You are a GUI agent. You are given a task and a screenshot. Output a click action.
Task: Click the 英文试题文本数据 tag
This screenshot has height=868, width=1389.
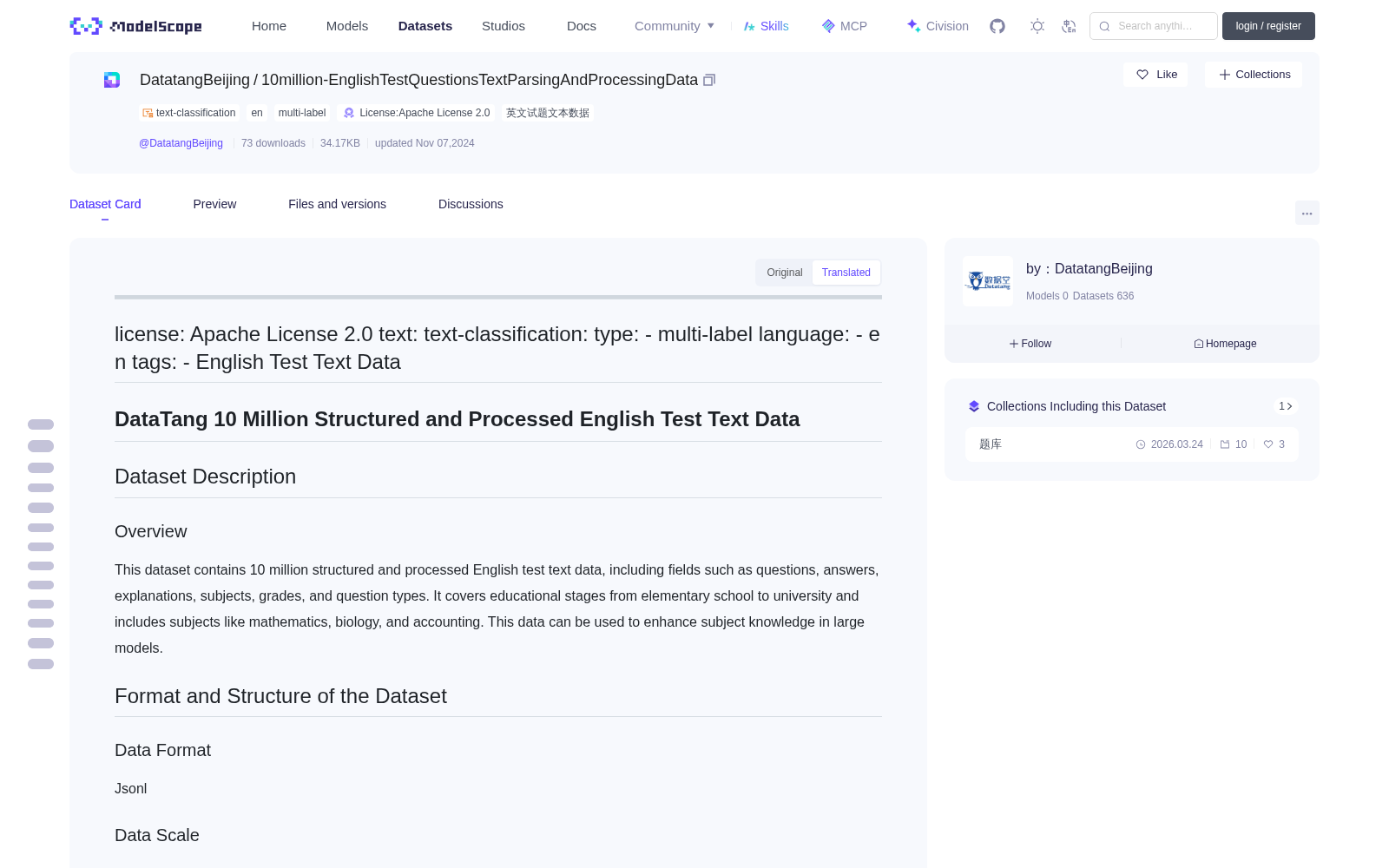coord(548,113)
